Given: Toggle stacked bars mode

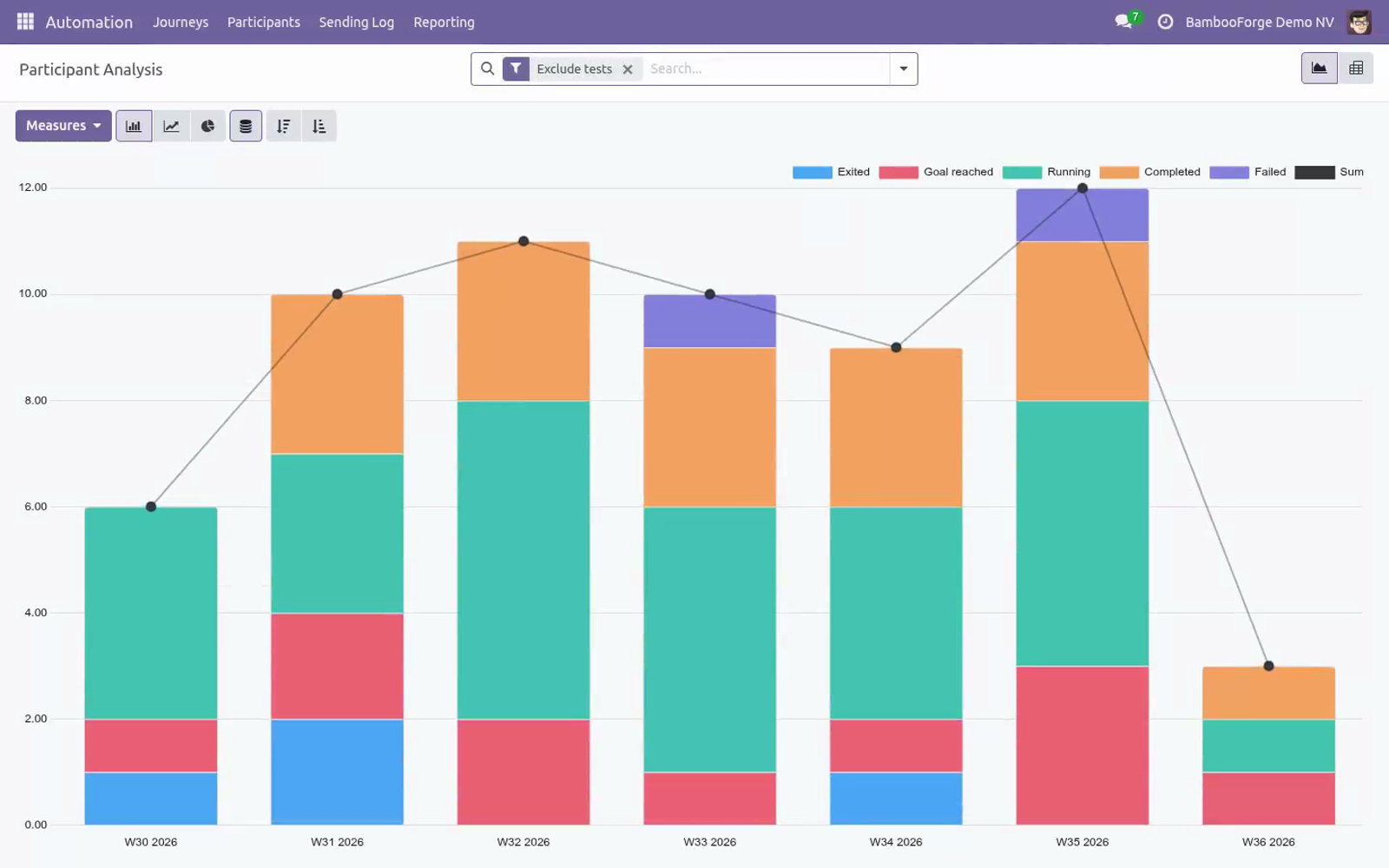Looking at the screenshot, I should pyautogui.click(x=246, y=126).
